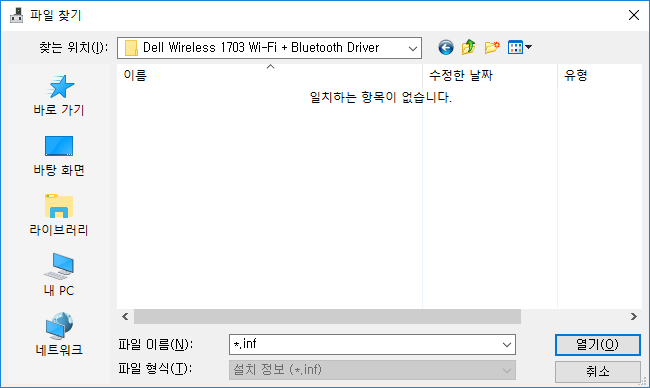Click the scroll right arrow

coord(633,317)
